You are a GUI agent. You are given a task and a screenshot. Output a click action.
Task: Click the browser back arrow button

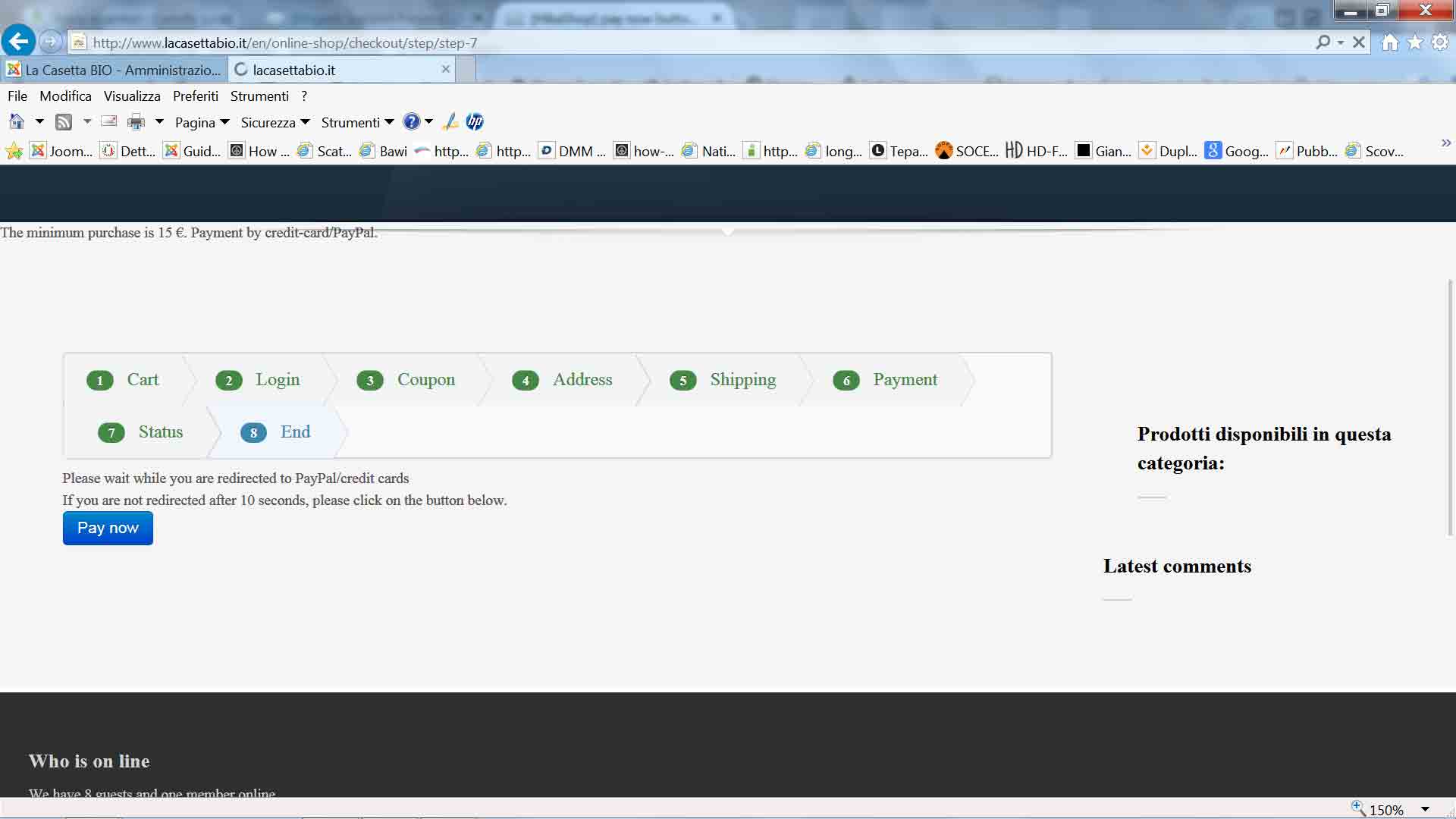[x=19, y=41]
